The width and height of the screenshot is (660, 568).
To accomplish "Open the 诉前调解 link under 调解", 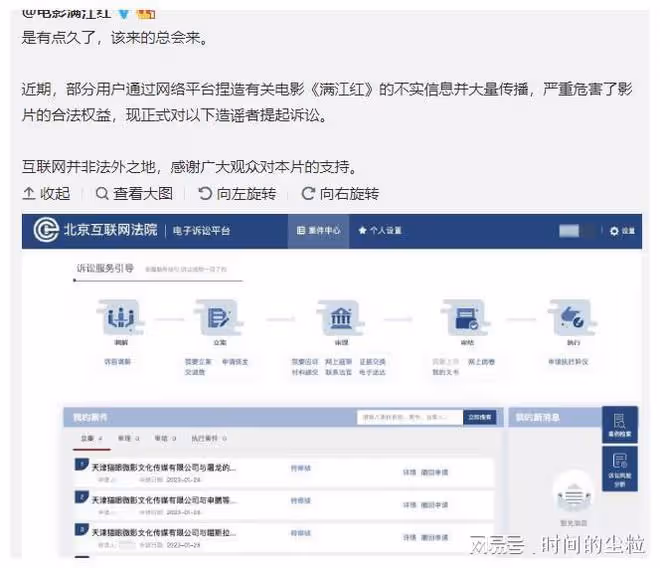I will 117,362.
